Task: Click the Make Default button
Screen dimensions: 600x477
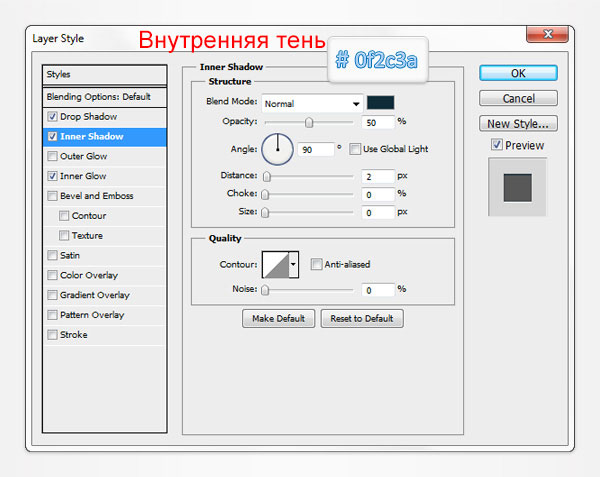Action: tap(279, 318)
